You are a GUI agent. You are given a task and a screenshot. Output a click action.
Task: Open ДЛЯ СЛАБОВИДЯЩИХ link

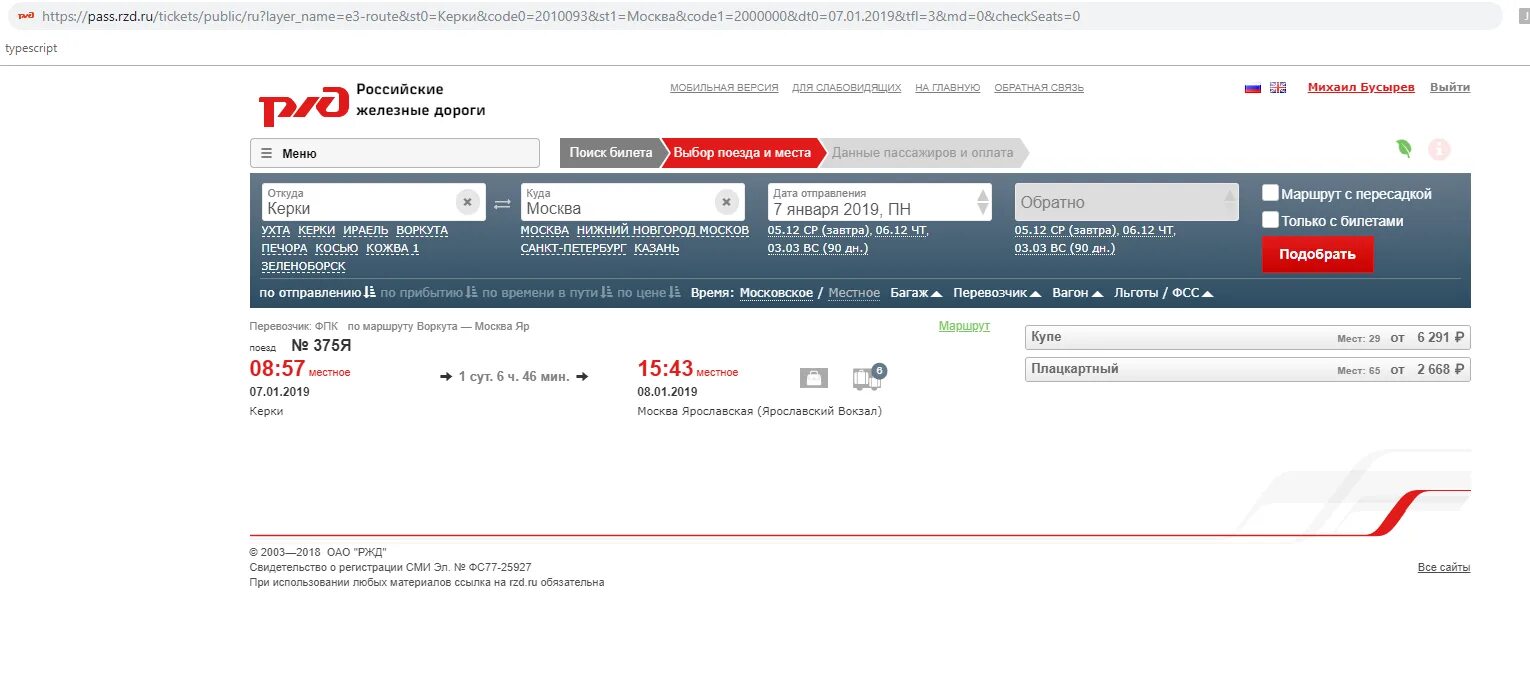pos(847,88)
